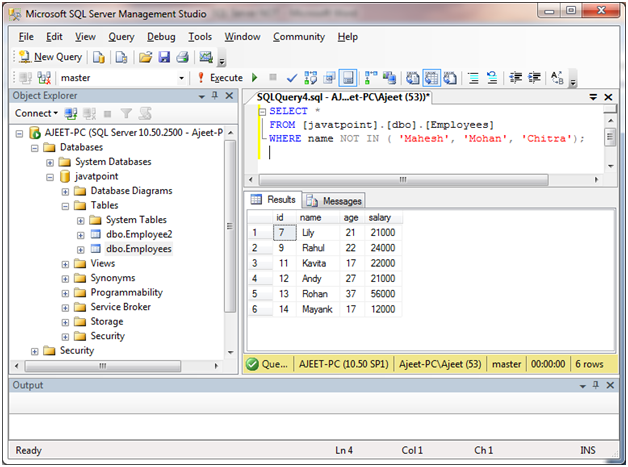
Task: Click the green Debug play icon
Action: click(254, 77)
